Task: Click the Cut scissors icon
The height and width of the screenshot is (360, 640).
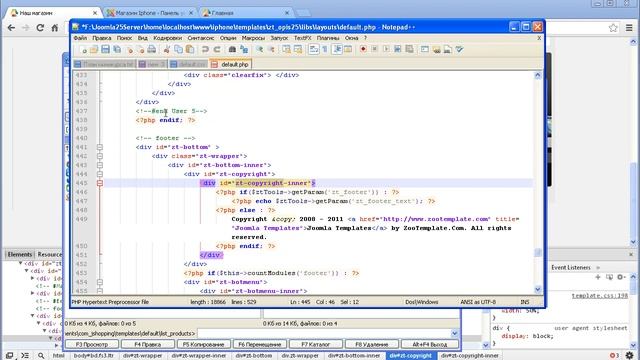Action: pos(167,49)
